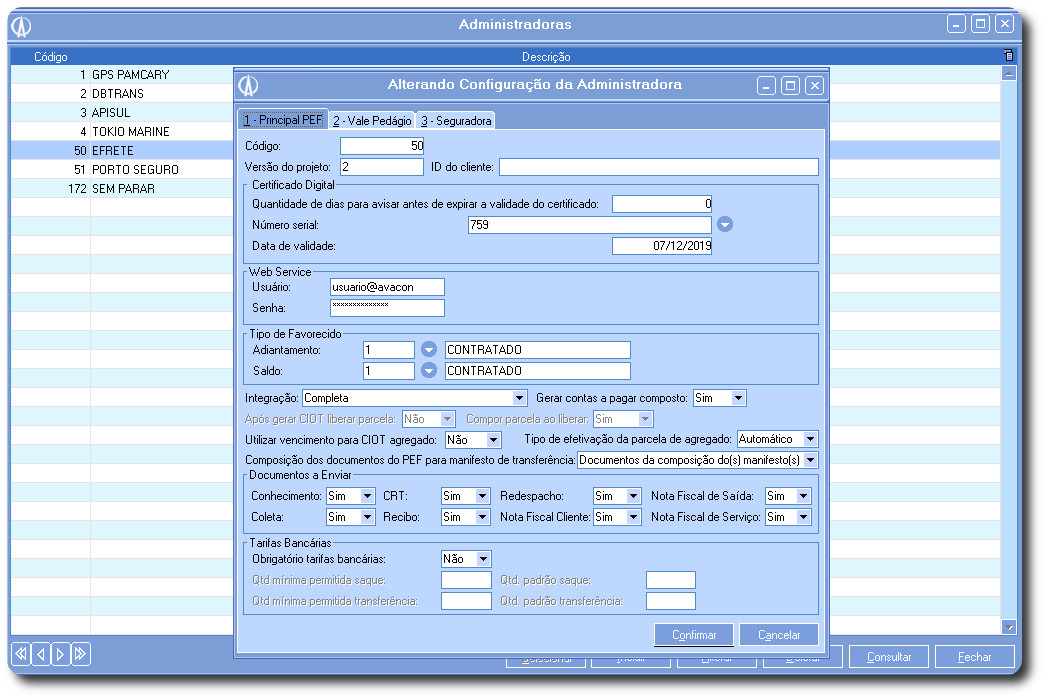Viewport: 1045px width, 698px height.
Task: Click the ID do cliente field
Action: pyautogui.click(x=658, y=167)
